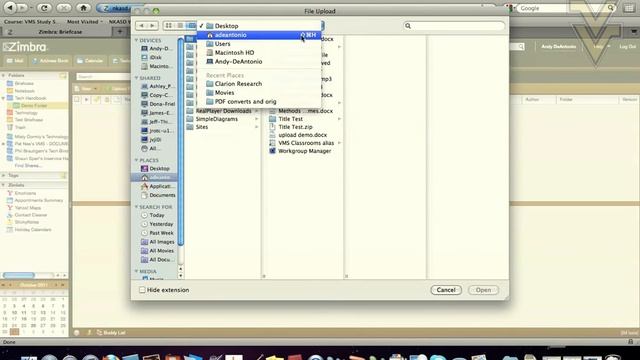Go back in File Upload dialog
Viewport: 640px width, 360px height.
coord(141,26)
